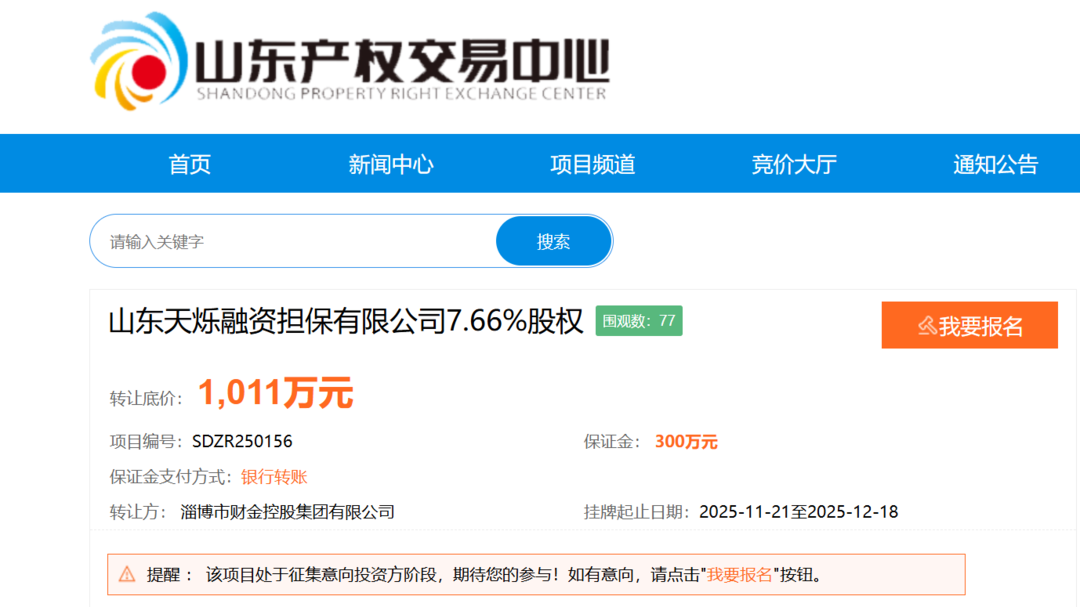The height and width of the screenshot is (607, 1080).
Task: Switch to 项目频道 in the navigation bar
Action: (593, 164)
